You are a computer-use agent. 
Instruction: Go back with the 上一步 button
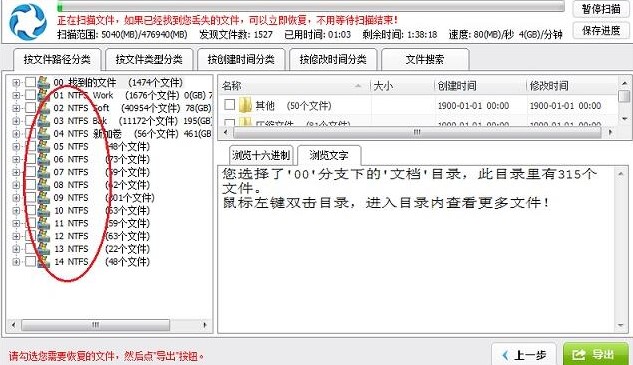[524, 355]
